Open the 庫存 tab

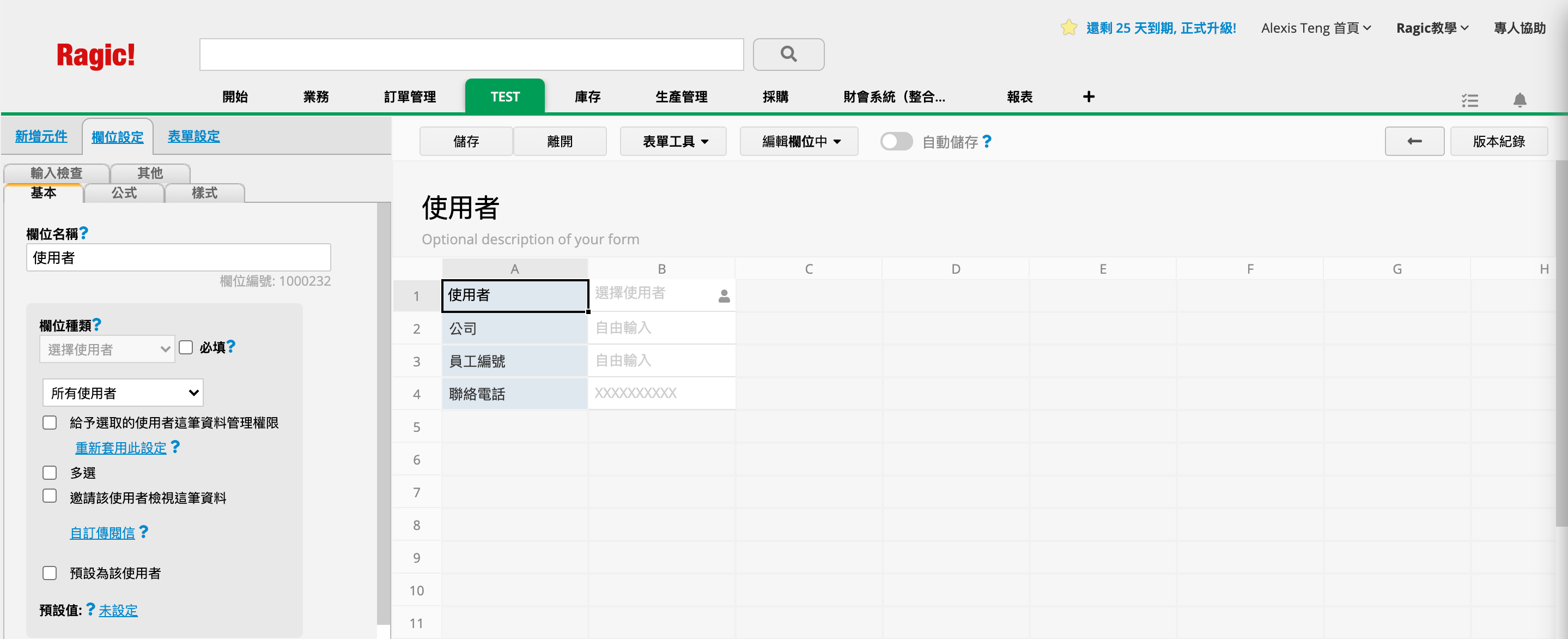click(587, 97)
